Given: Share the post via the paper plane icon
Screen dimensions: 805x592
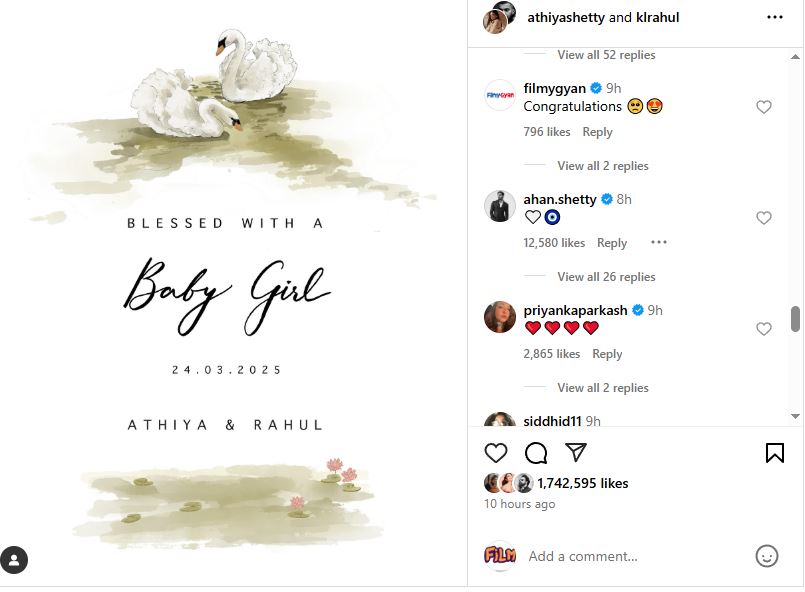Looking at the screenshot, I should pyautogui.click(x=576, y=453).
